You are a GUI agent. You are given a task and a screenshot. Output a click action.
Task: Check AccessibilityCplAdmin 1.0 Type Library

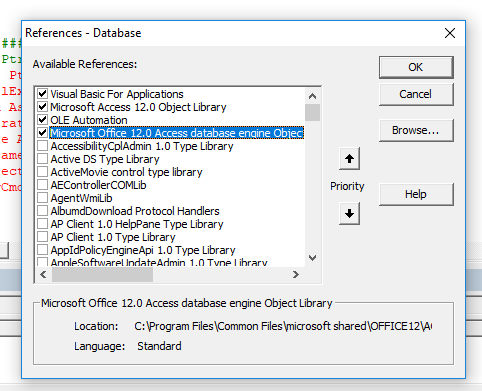pos(42,146)
